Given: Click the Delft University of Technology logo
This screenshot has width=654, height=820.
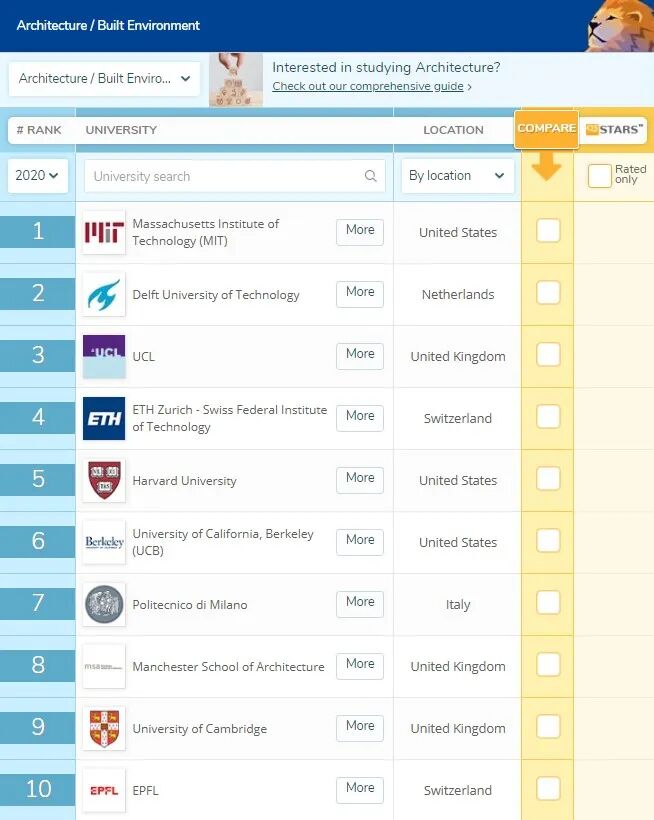Looking at the screenshot, I should (x=104, y=294).
